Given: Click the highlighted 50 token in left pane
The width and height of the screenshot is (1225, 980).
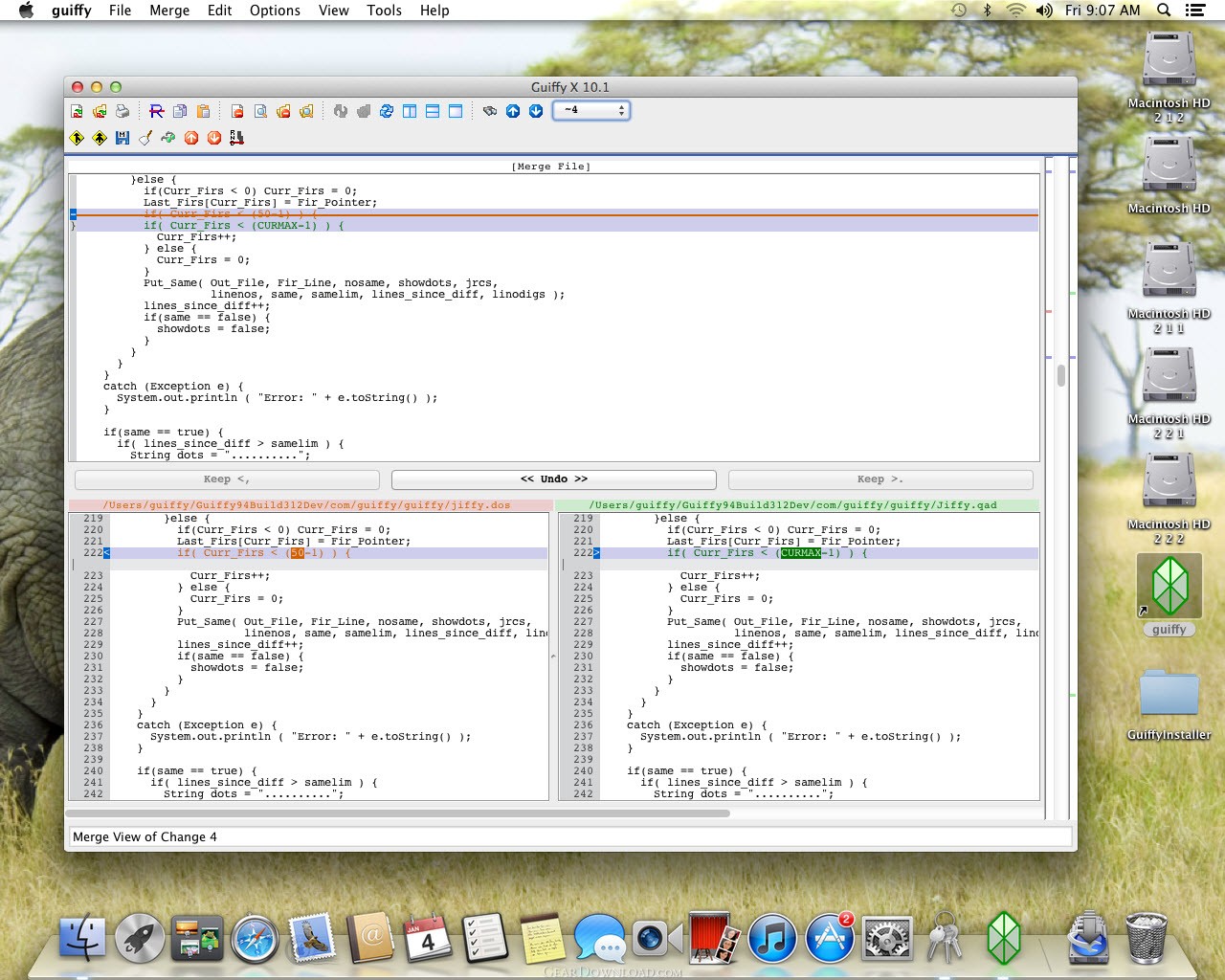Looking at the screenshot, I should pyautogui.click(x=297, y=553).
